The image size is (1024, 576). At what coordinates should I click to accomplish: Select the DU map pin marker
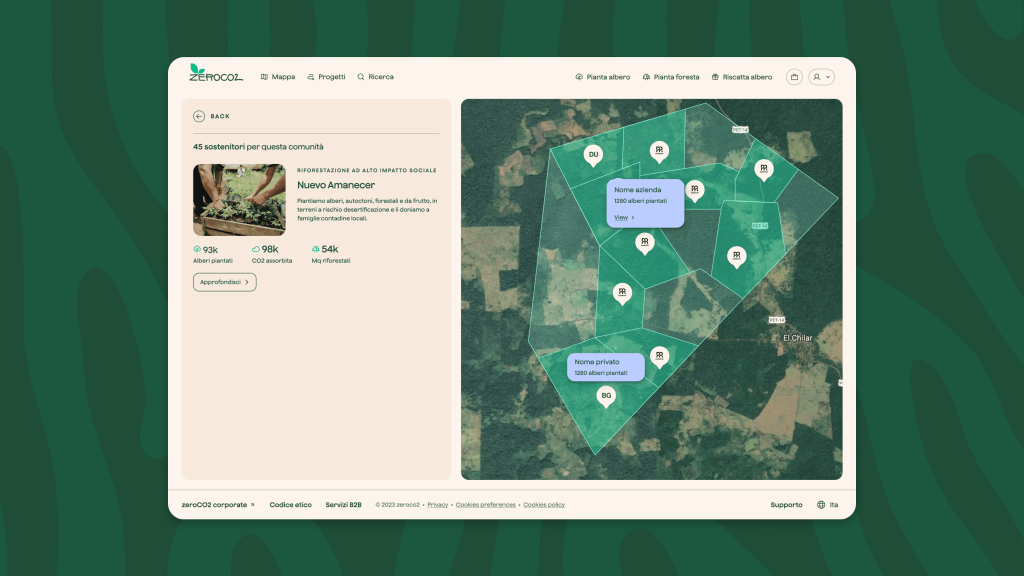point(593,155)
